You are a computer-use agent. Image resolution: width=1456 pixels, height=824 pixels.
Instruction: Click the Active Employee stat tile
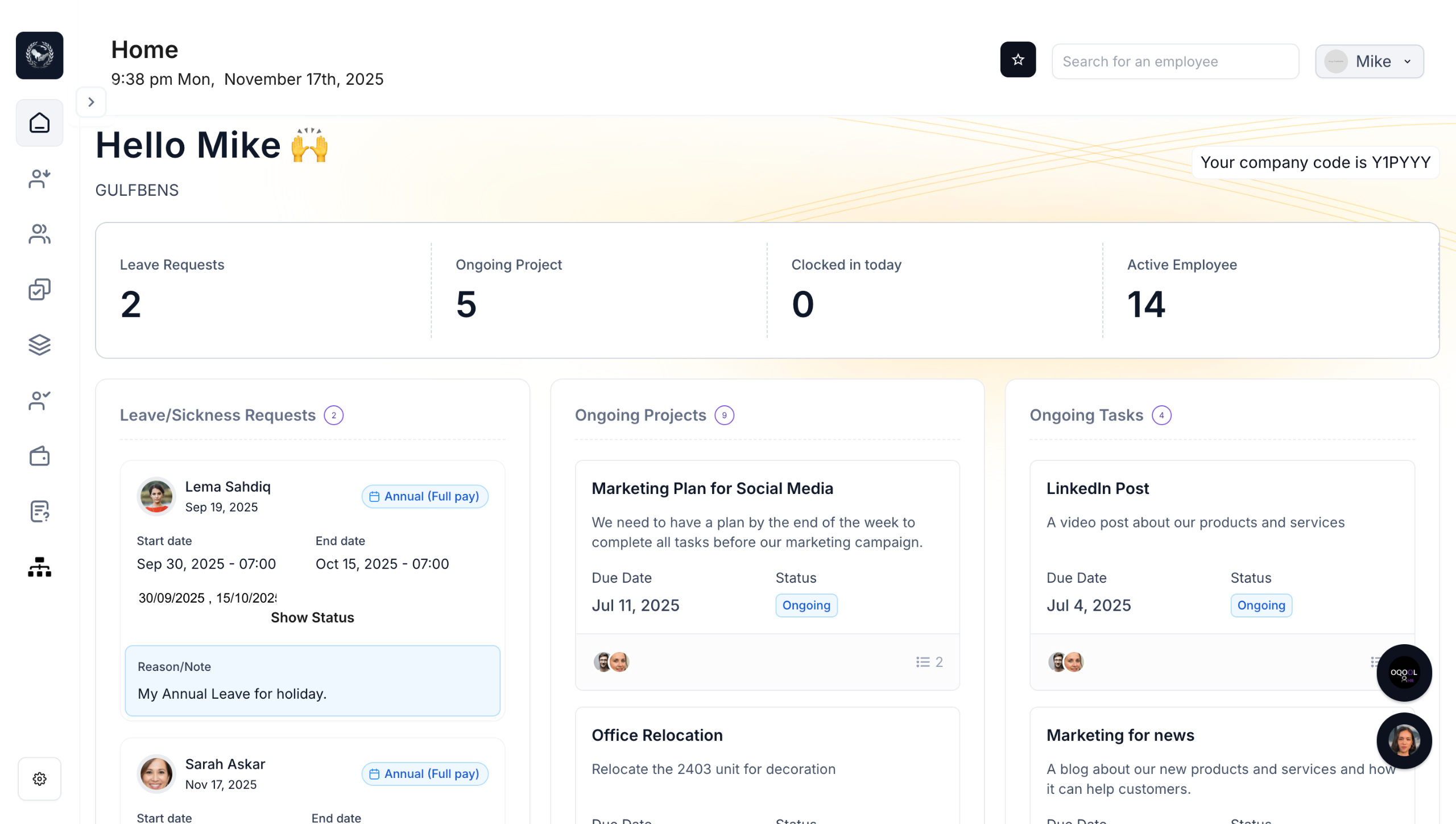tap(1271, 290)
